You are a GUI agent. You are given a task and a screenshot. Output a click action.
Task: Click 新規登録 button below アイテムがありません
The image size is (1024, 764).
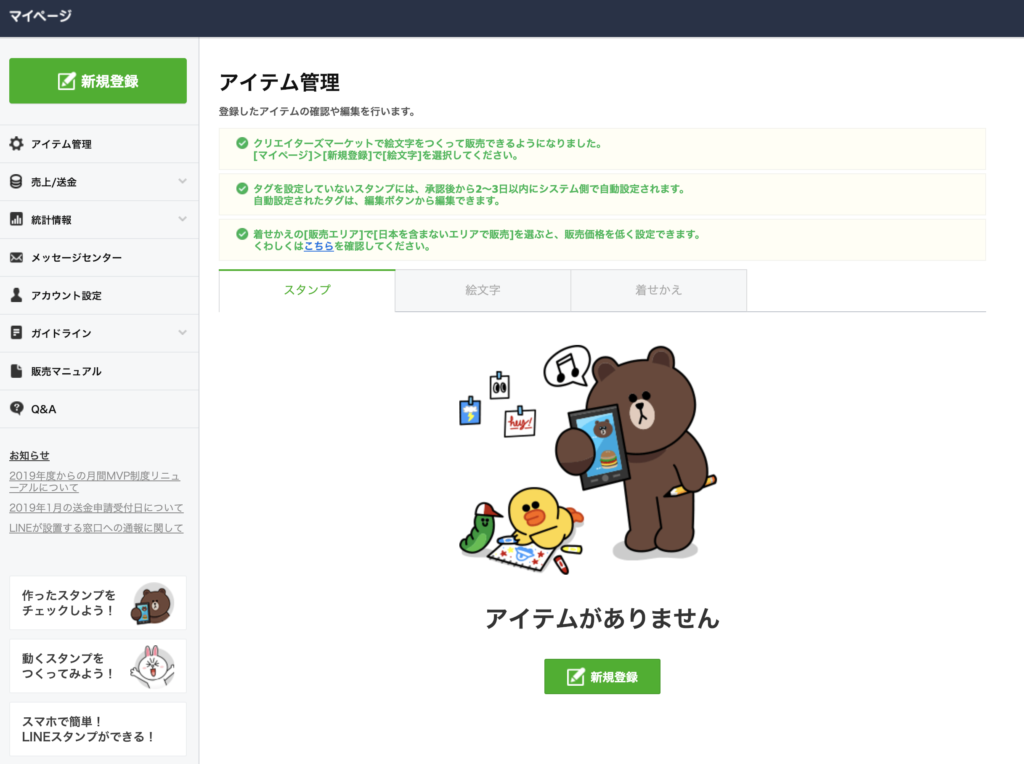(602, 676)
